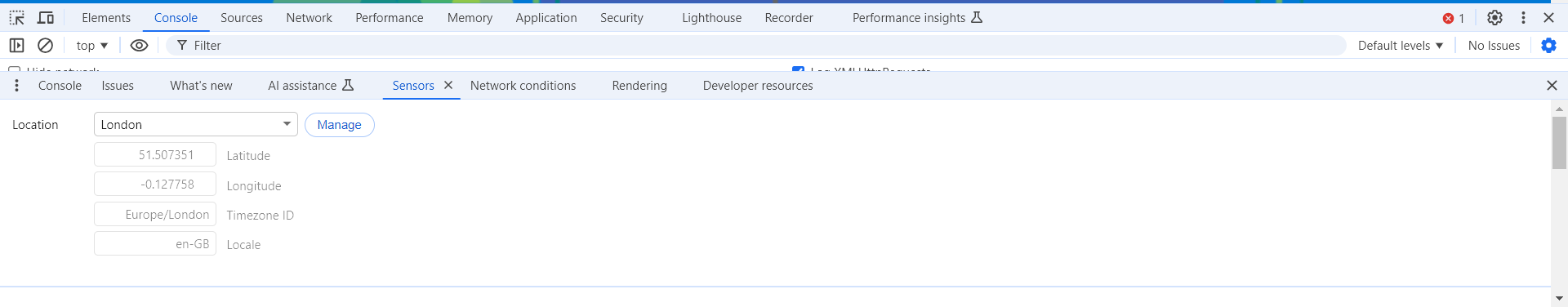Screen dimensions: 1568x307
Task: Open the Rendering drawer tab
Action: pyautogui.click(x=639, y=86)
